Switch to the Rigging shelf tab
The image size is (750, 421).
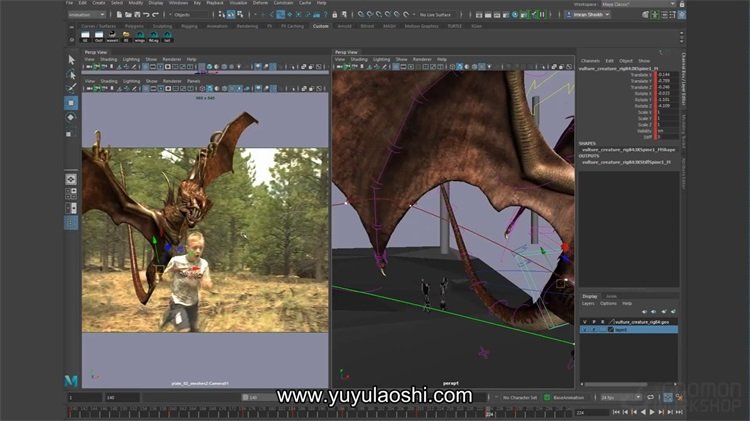pos(189,26)
